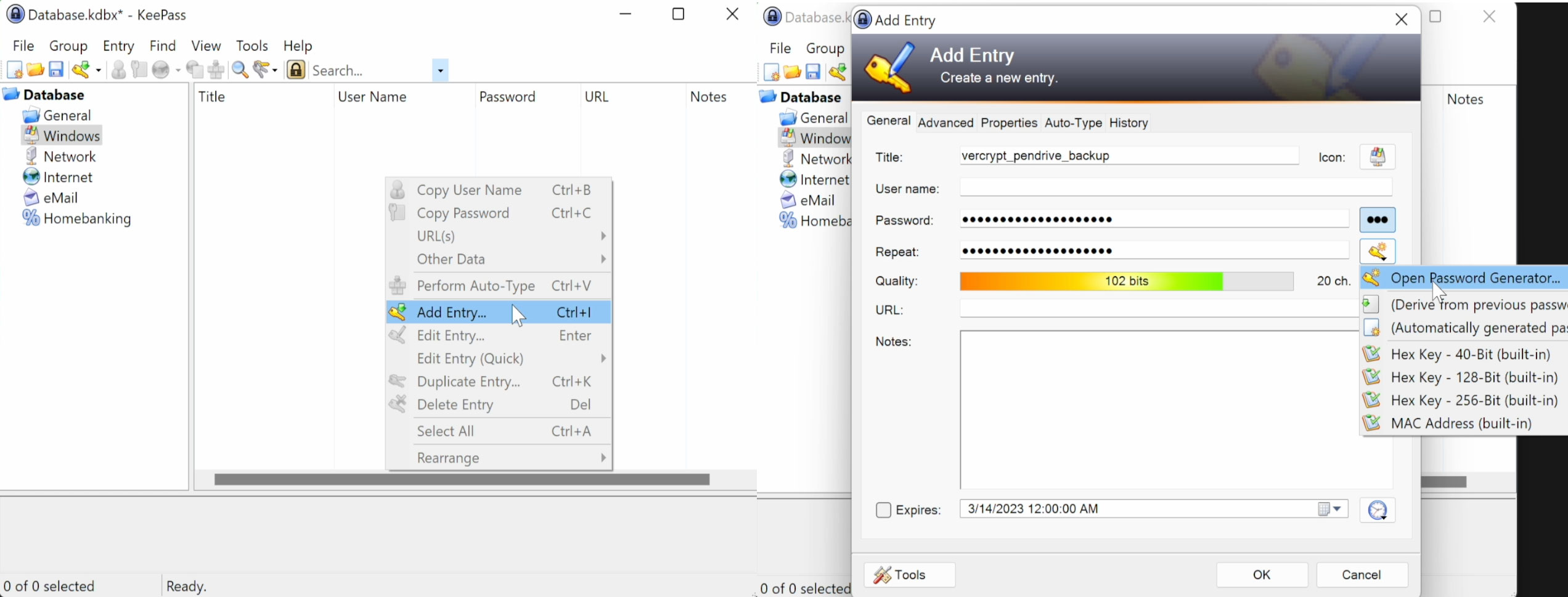
Task: Click the Copy URL toolbar icon
Action: [x=195, y=70]
